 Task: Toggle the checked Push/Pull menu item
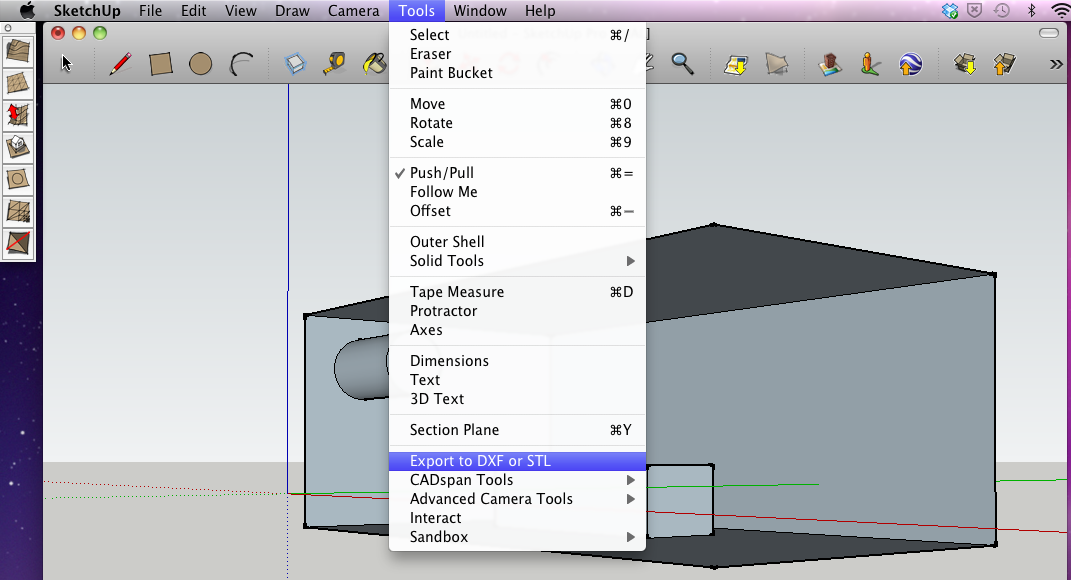[517, 173]
